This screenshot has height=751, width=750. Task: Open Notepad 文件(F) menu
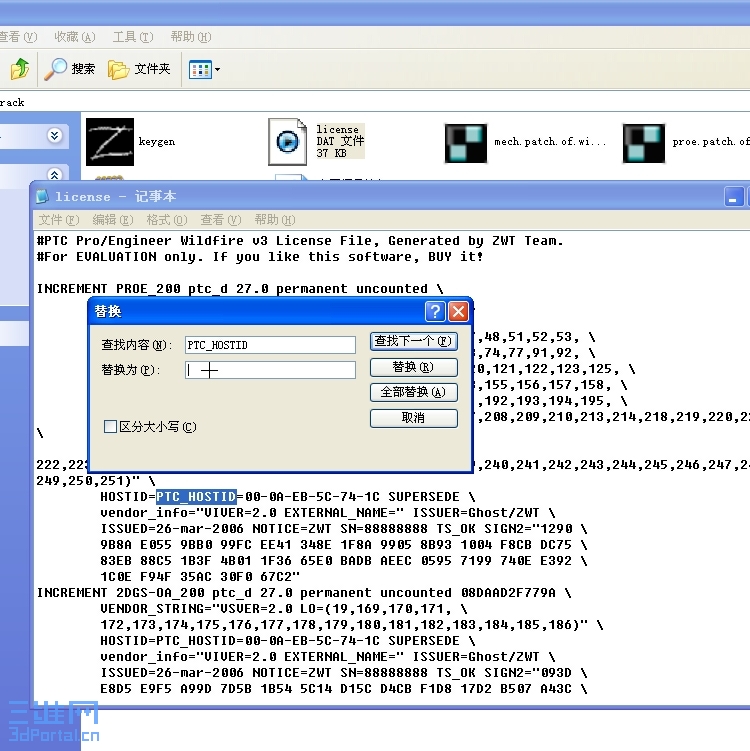[x=58, y=220]
